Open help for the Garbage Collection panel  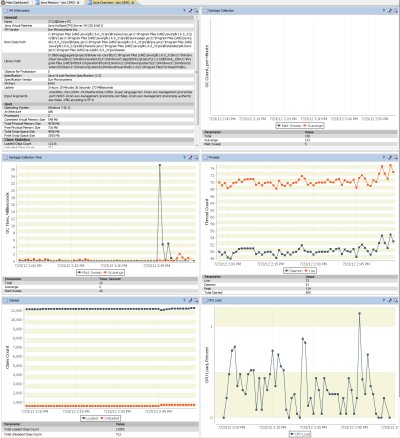(383, 11)
